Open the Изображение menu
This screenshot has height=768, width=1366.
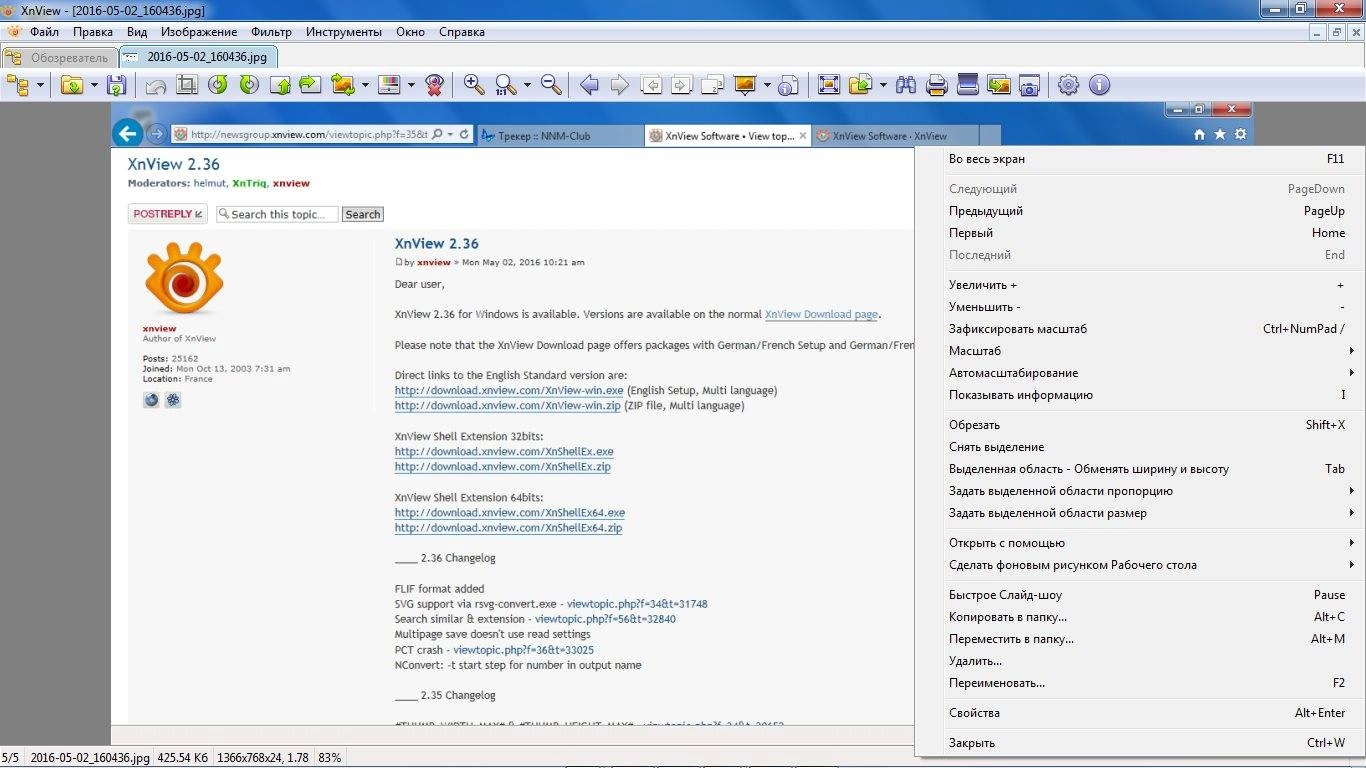point(199,32)
